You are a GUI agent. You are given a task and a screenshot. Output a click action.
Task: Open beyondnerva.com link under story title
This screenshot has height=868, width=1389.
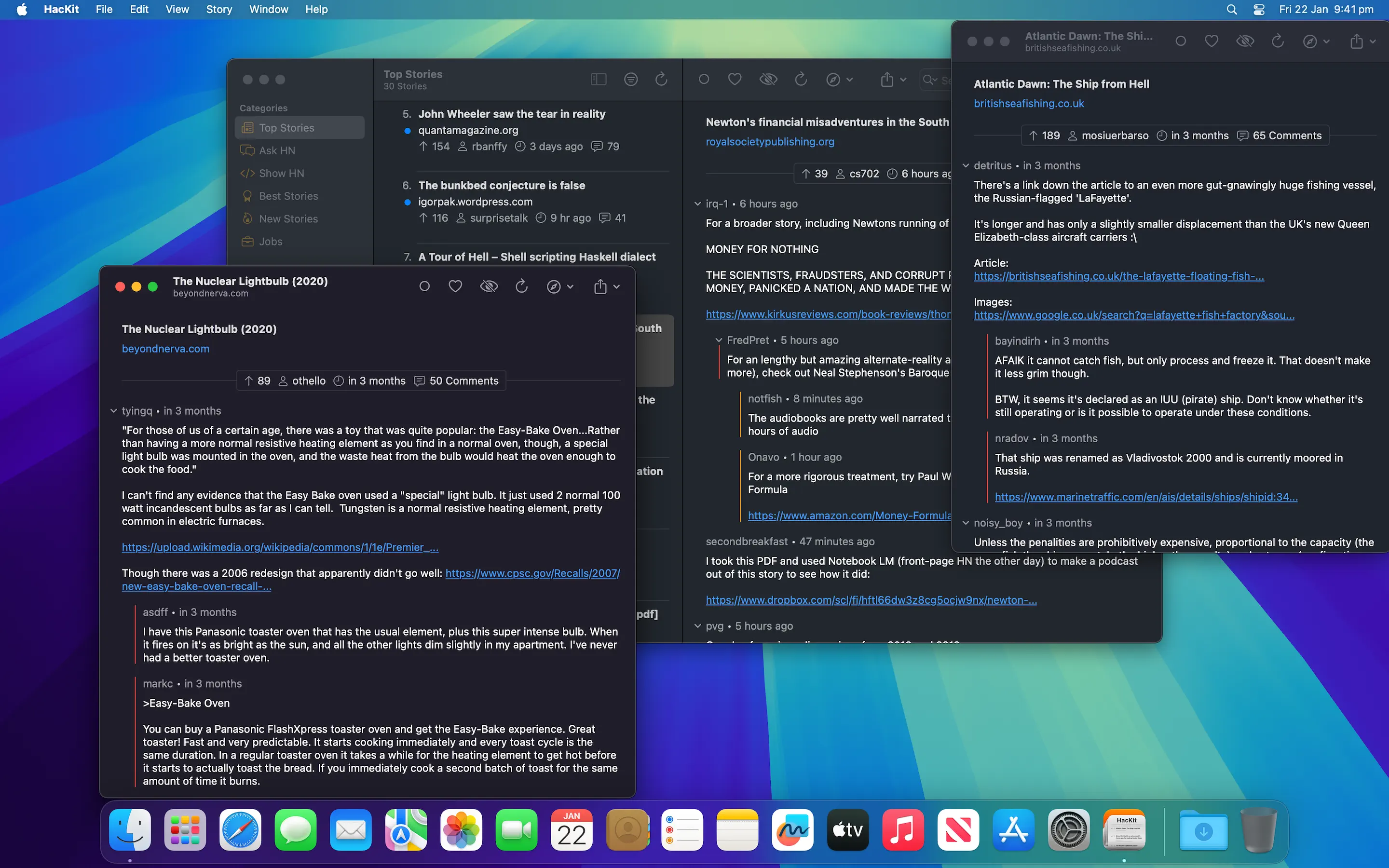point(165,349)
